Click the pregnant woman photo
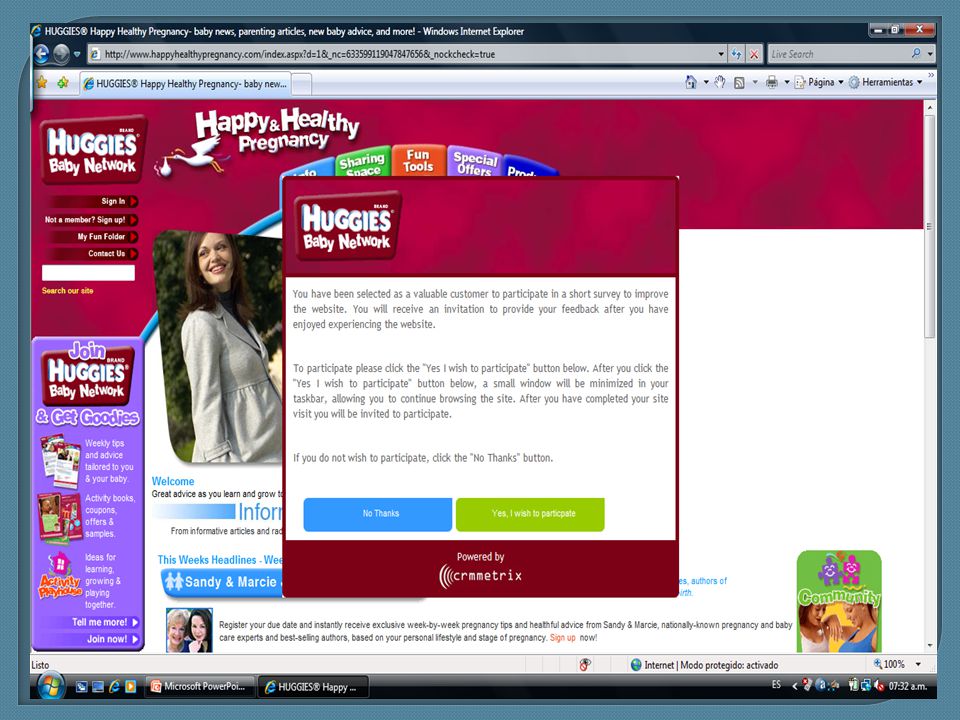Image resolution: width=960 pixels, height=720 pixels. coord(218,347)
